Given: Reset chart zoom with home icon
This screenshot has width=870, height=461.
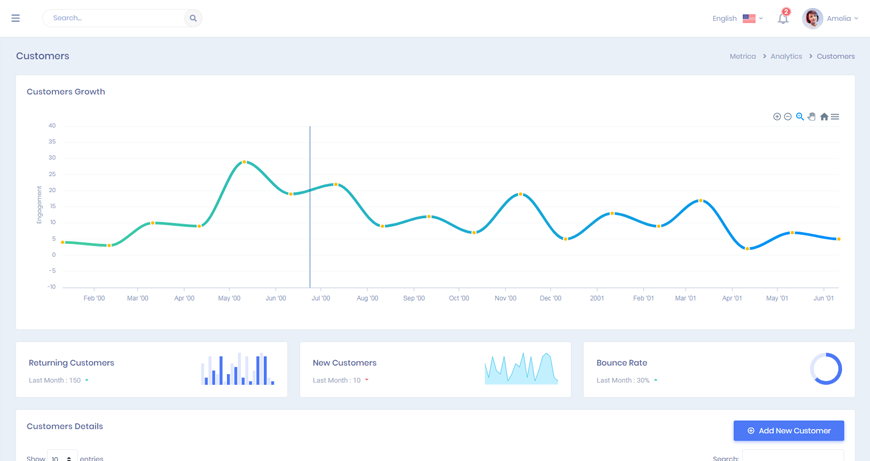Looking at the screenshot, I should click(824, 117).
